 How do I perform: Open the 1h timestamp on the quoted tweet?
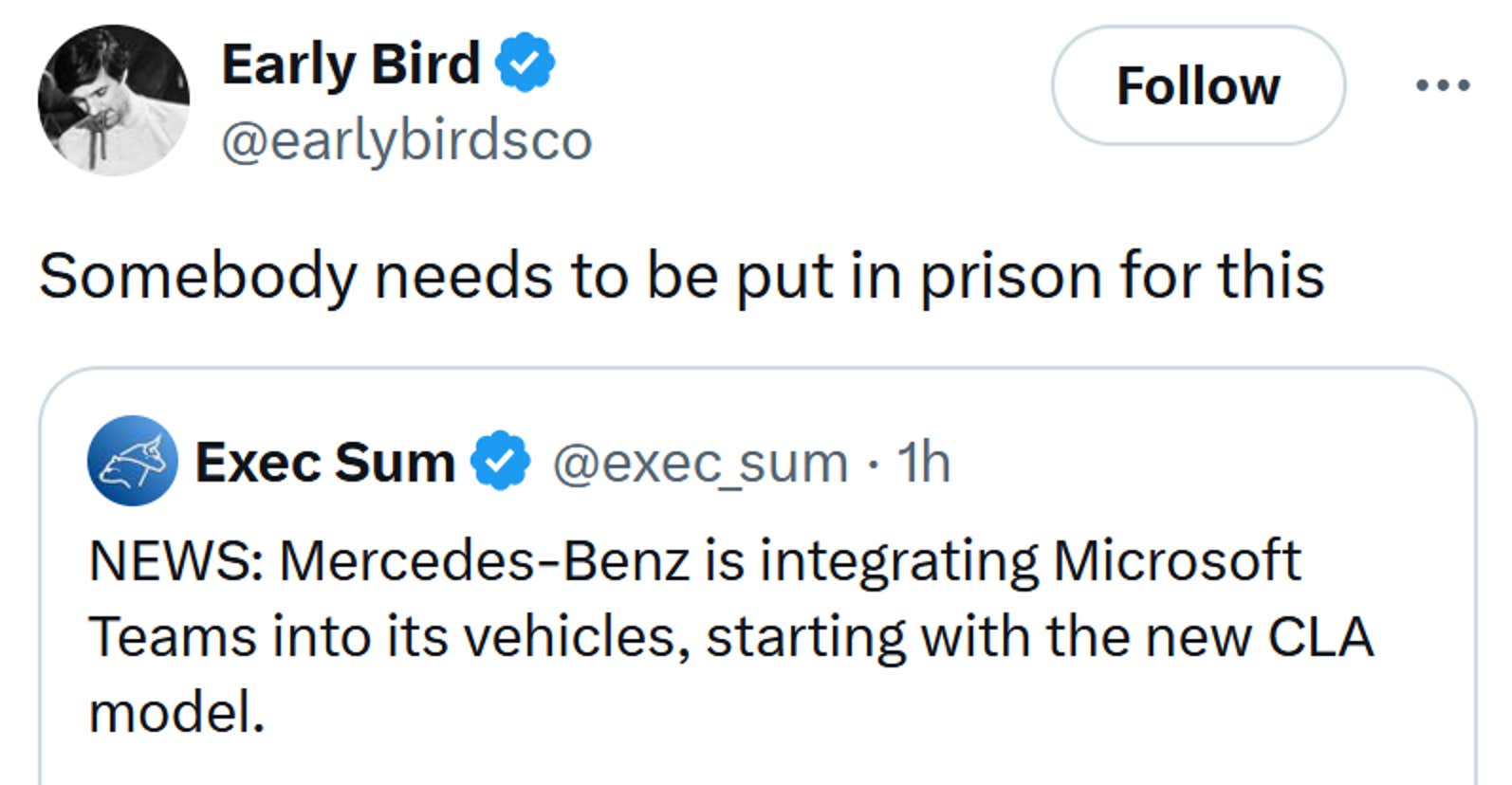[x=924, y=463]
